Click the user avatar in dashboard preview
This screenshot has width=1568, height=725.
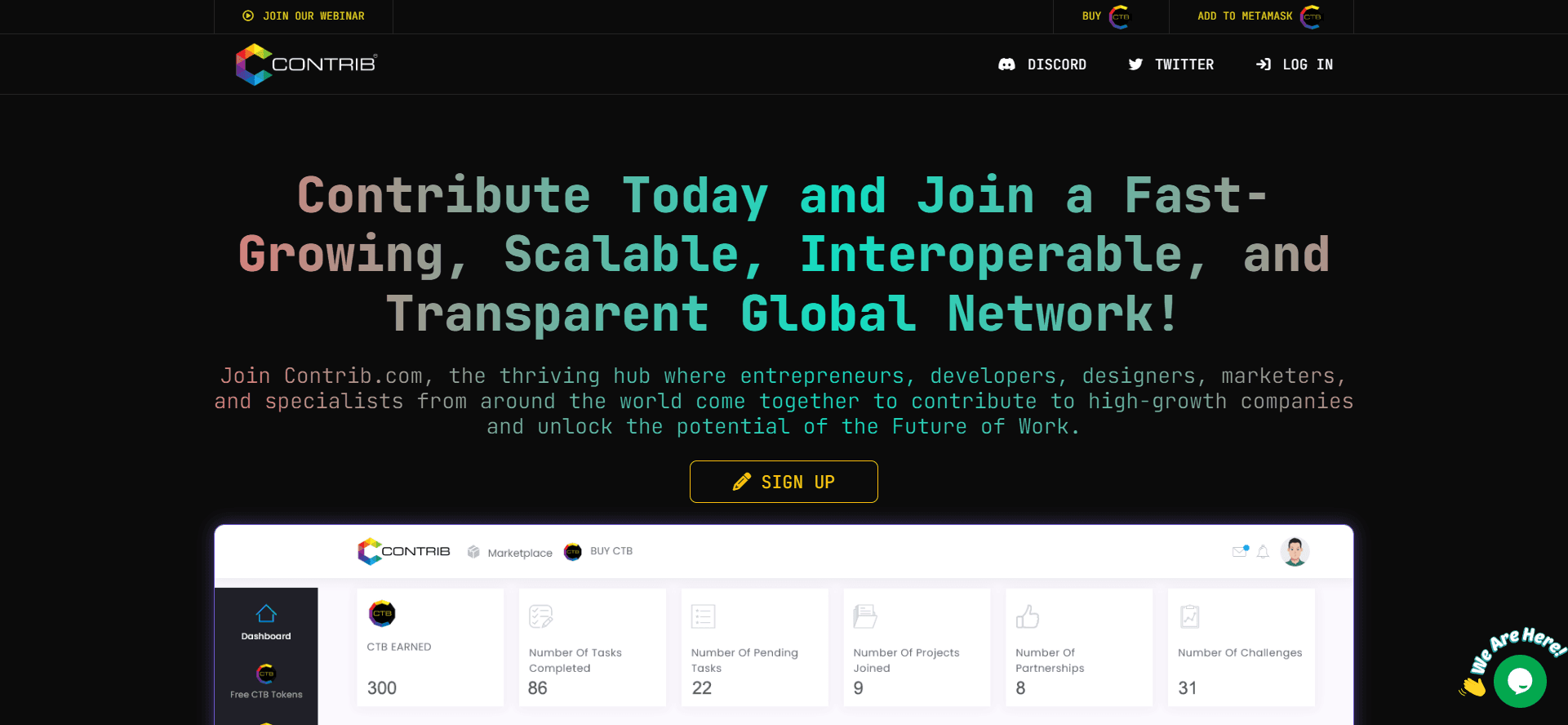coord(1295,552)
